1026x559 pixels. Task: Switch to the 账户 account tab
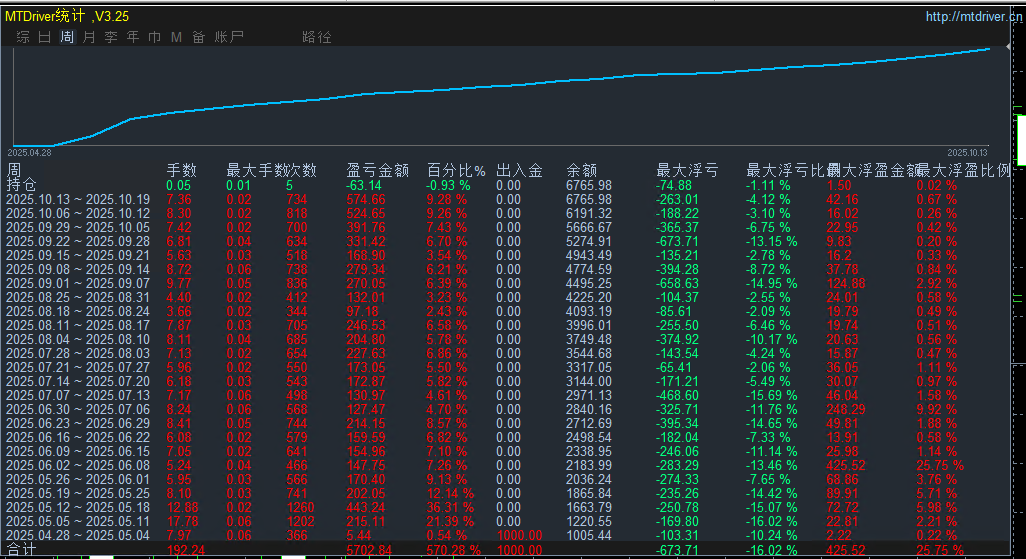(x=229, y=37)
